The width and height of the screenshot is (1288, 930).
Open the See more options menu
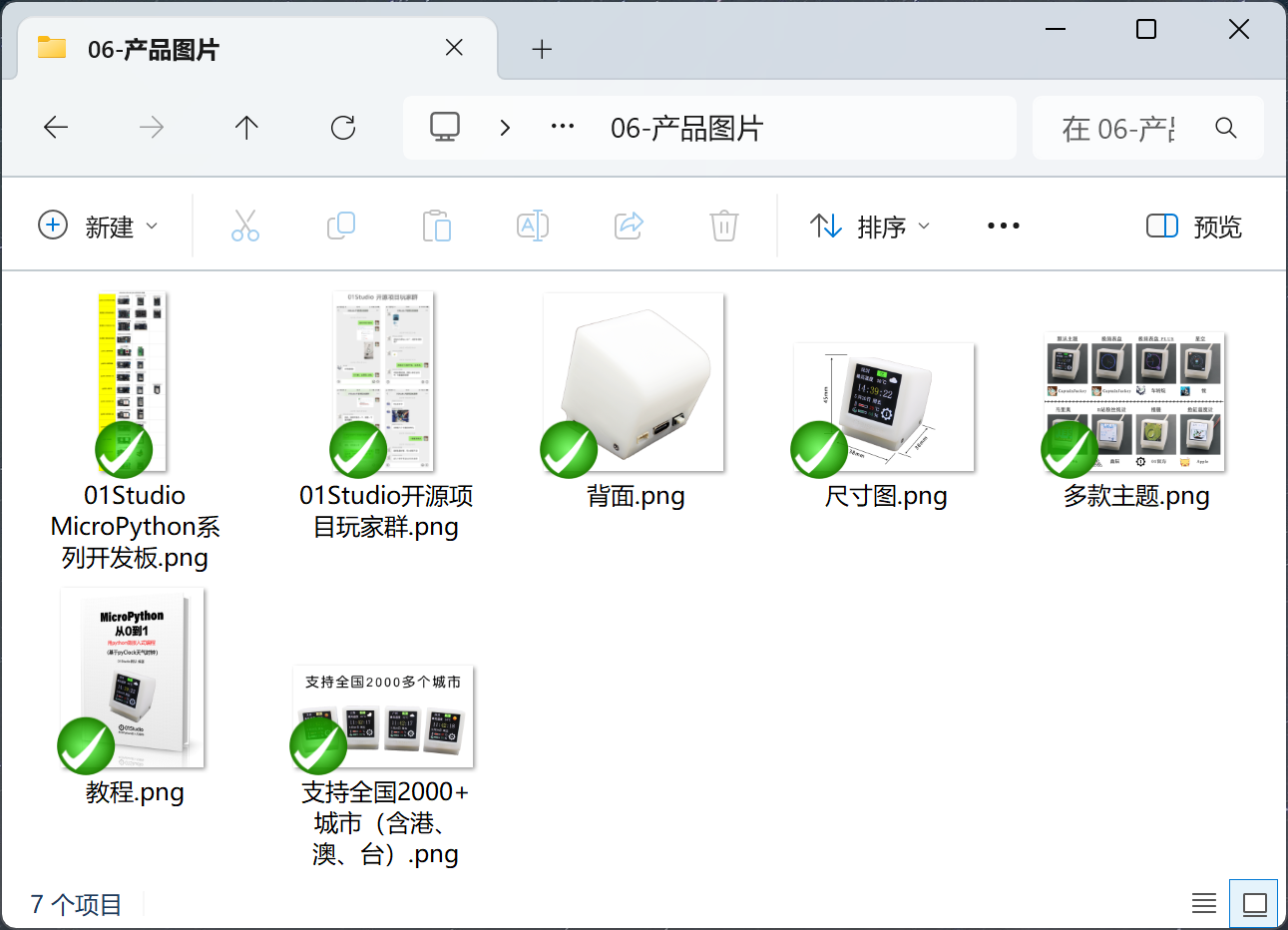coord(1003,226)
